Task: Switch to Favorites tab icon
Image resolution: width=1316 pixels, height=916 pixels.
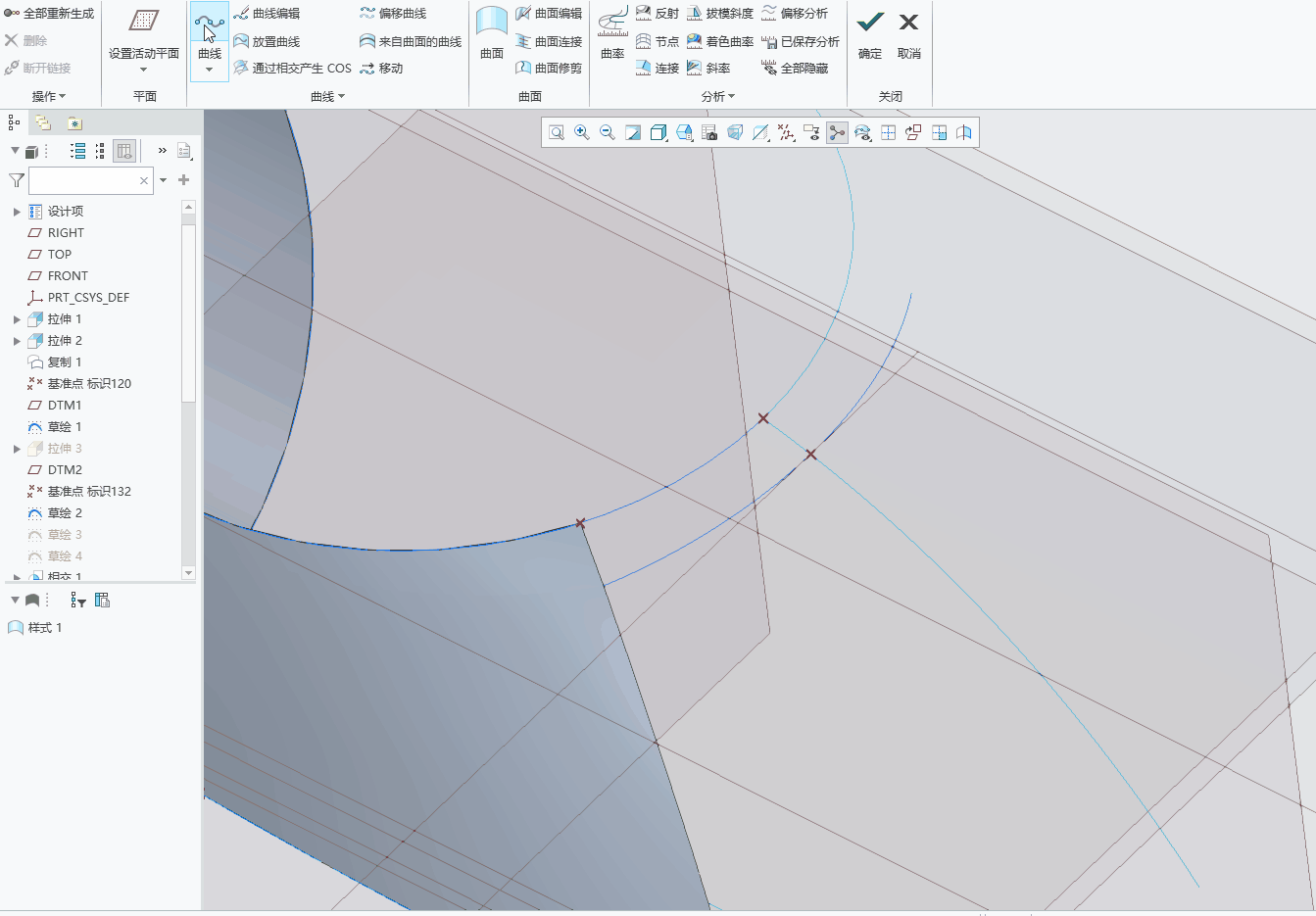Action: click(74, 122)
